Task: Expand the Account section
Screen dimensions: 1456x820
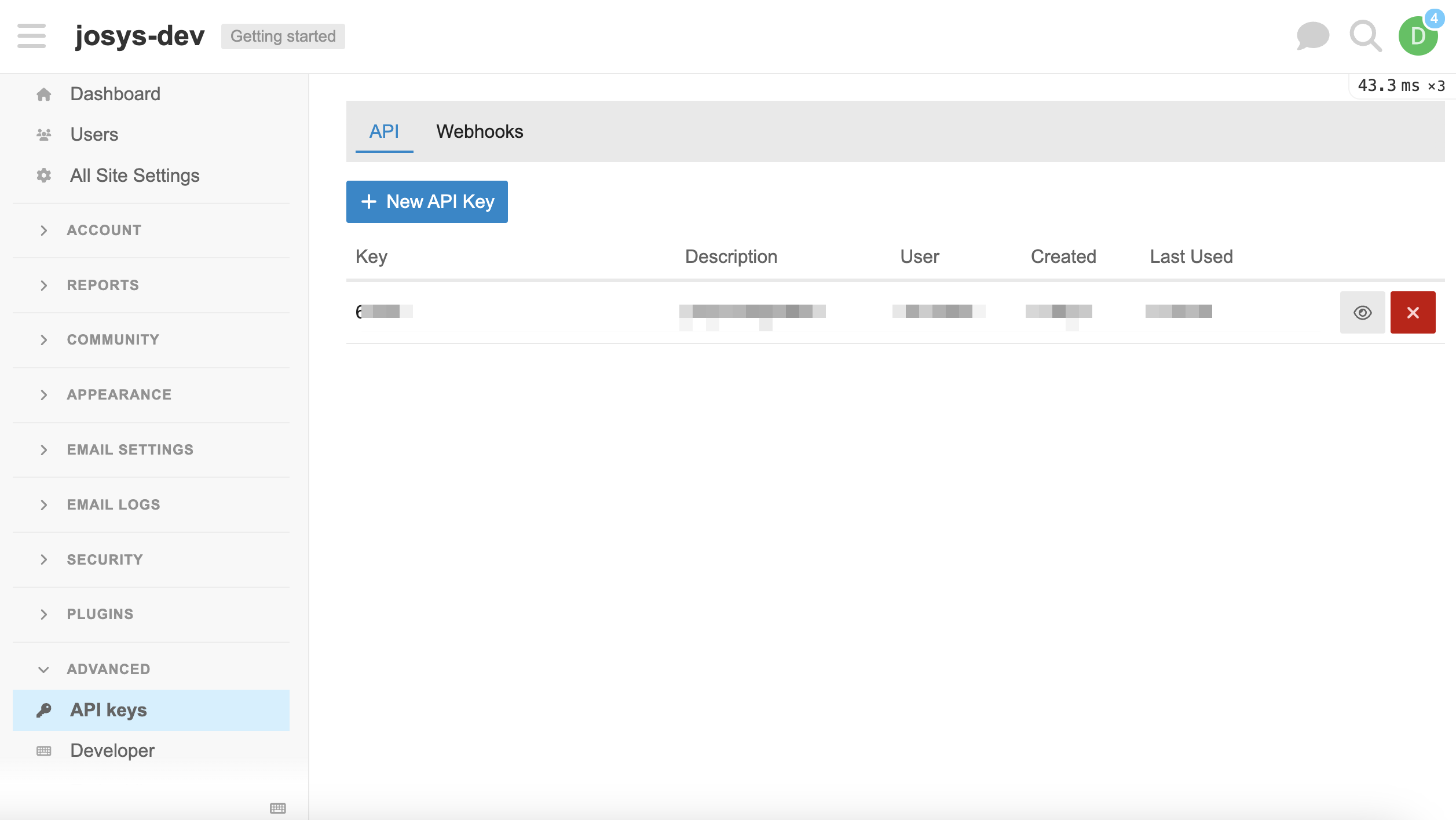Action: coord(104,230)
